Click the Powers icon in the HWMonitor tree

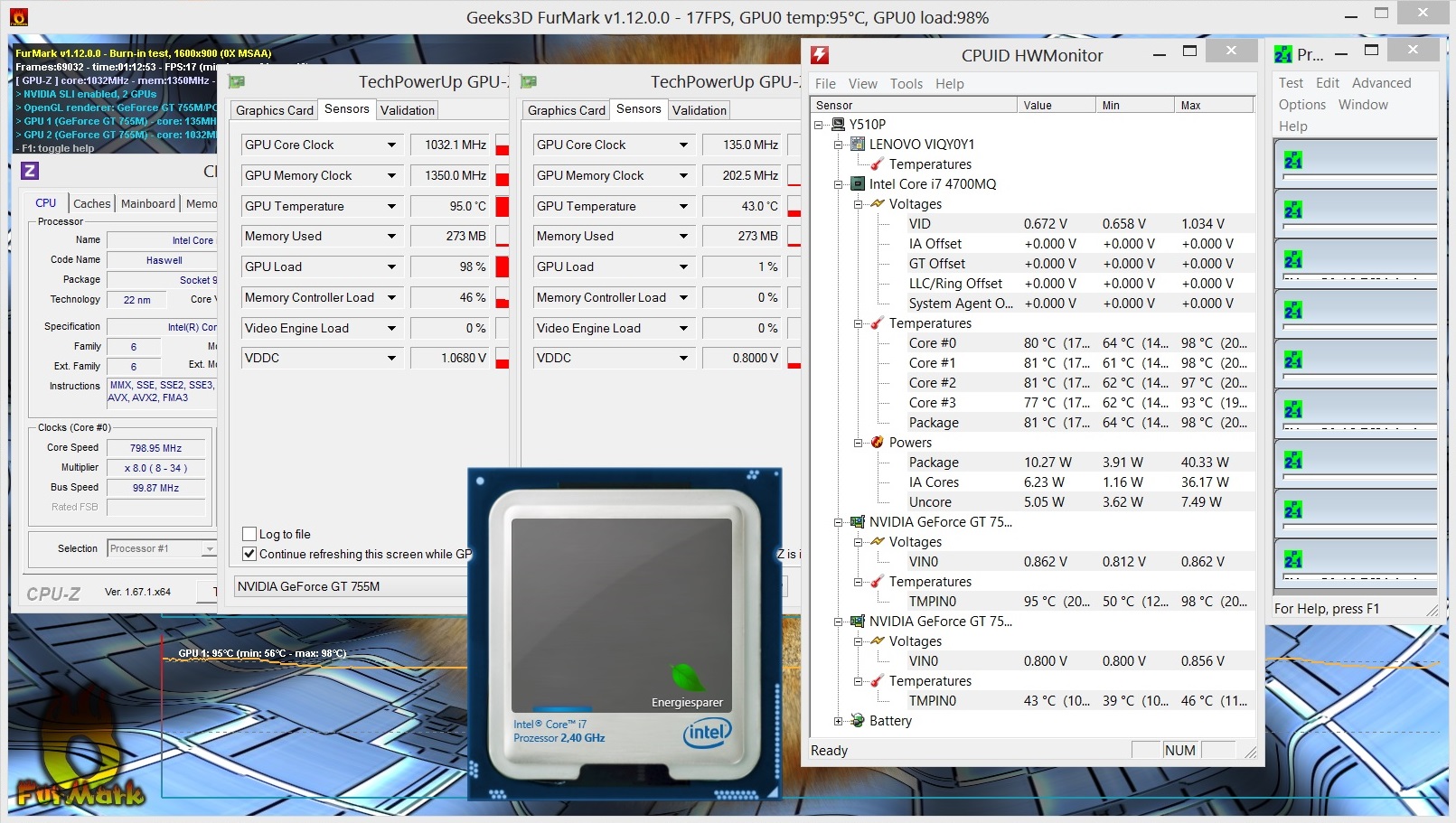click(x=877, y=443)
